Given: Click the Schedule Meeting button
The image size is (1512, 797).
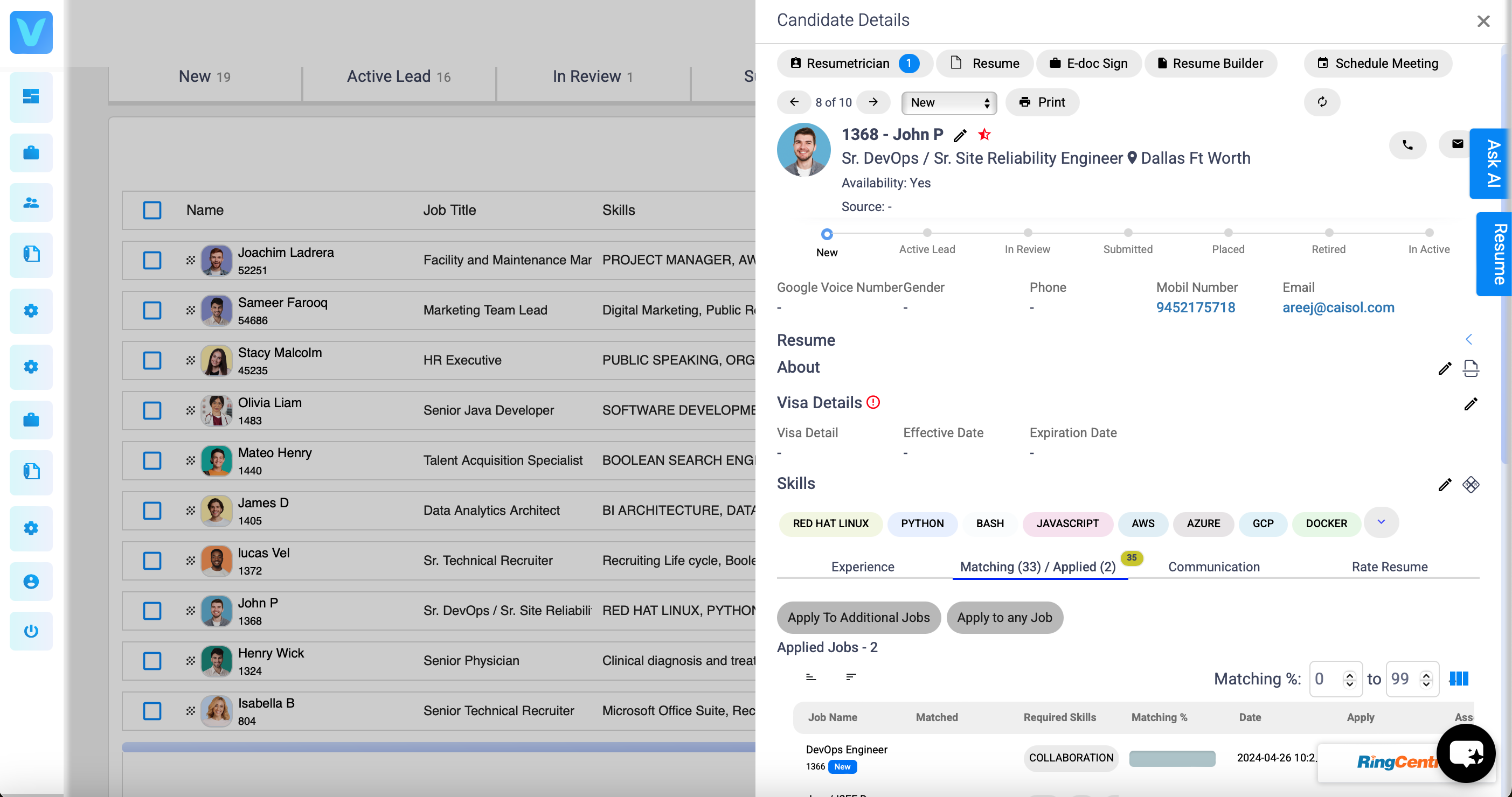Looking at the screenshot, I should (x=1378, y=64).
